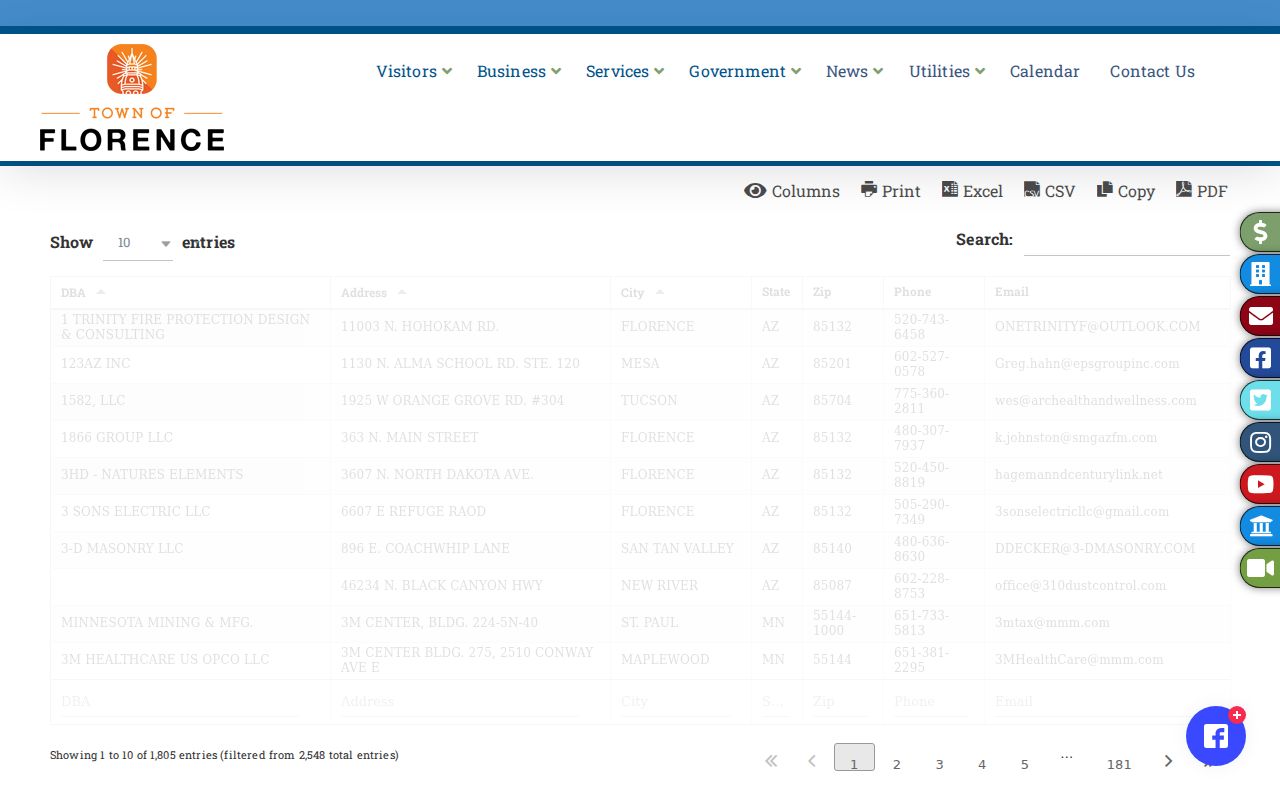Viewport: 1280px width, 800px height.
Task: Open the YouTube sidebar icon
Action: [1260, 484]
